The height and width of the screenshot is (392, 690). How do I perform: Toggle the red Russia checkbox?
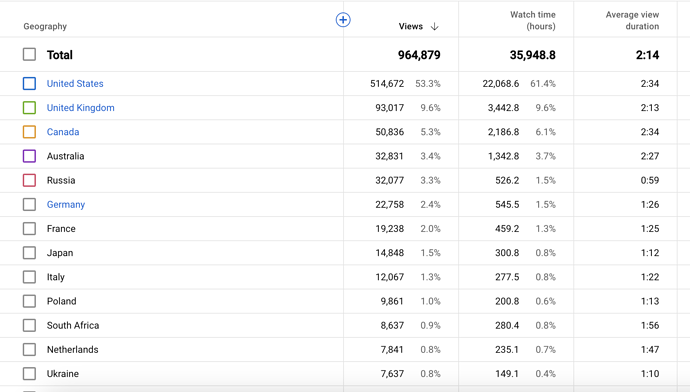tap(29, 180)
